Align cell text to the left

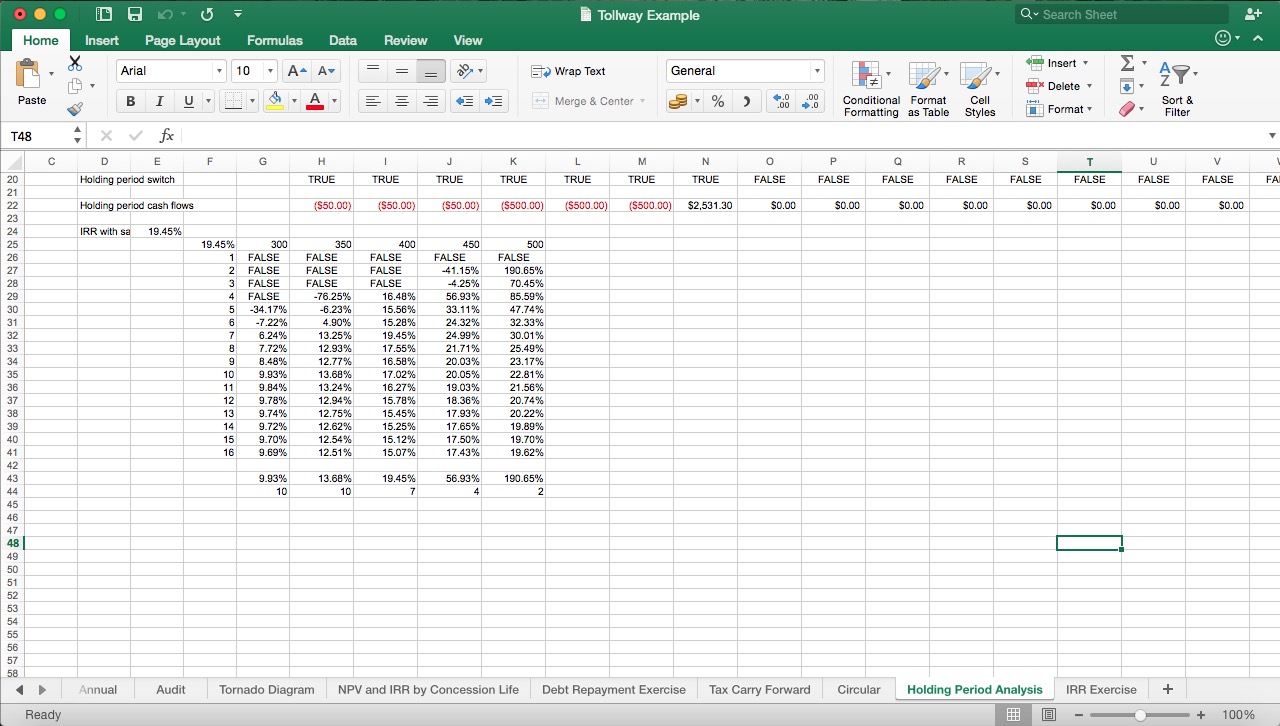click(372, 101)
